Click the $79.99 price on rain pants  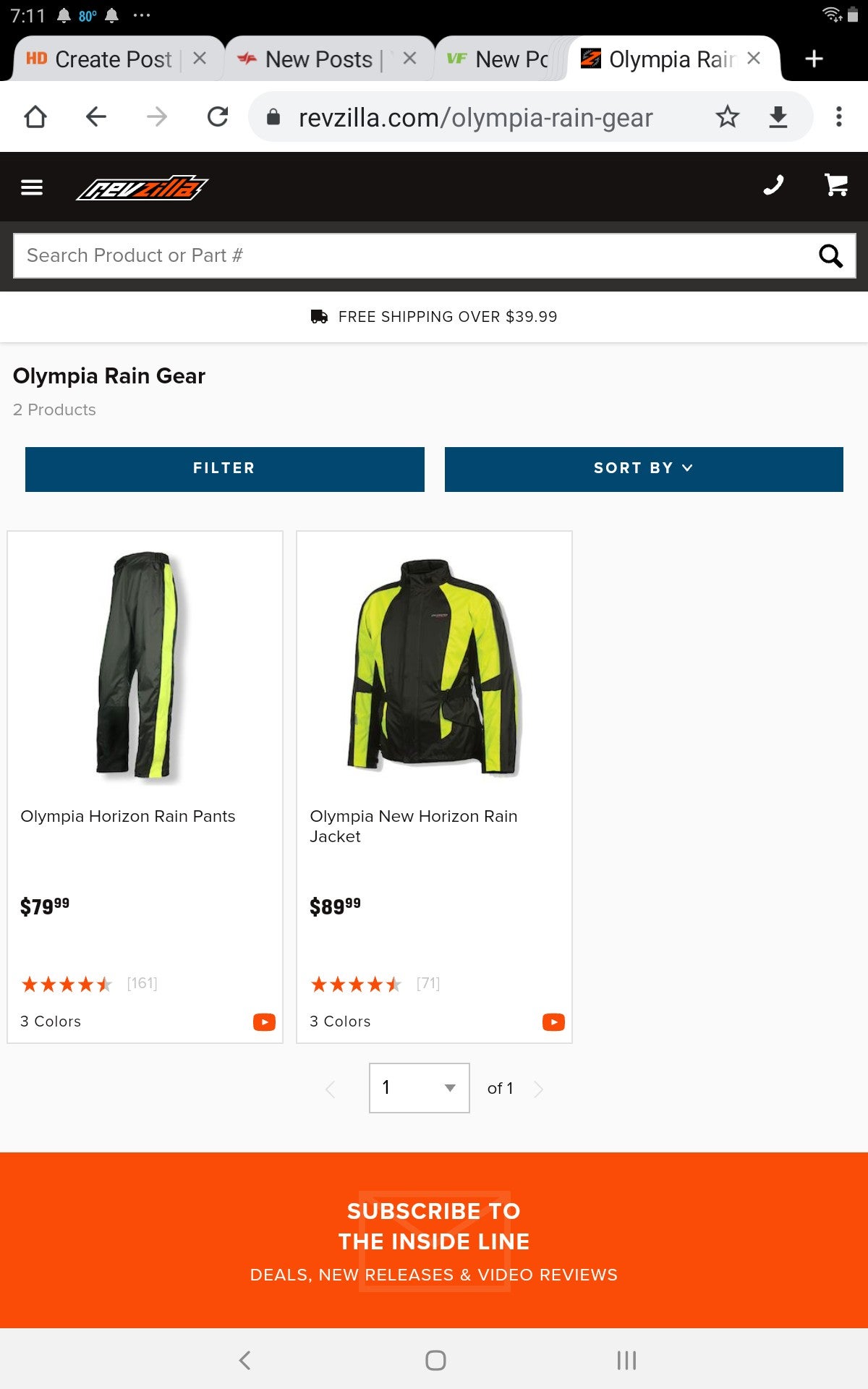[45, 906]
